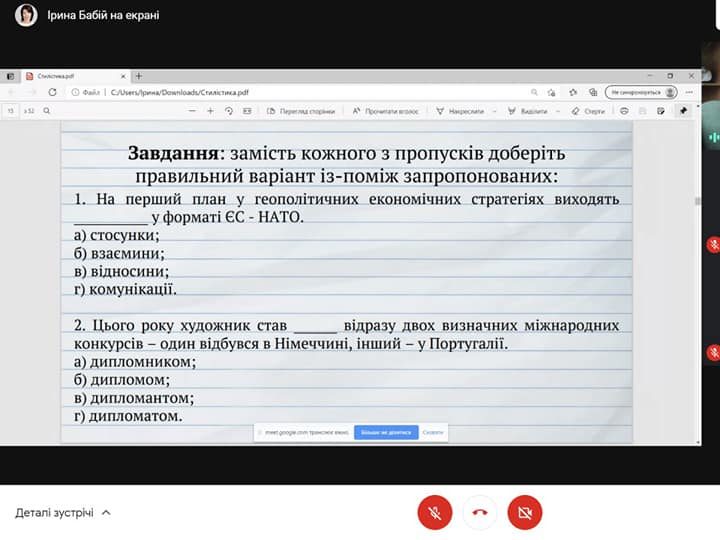720x540 pixels.
Task: Start 'Прочитати вголос' read aloud
Action: click(x=387, y=111)
